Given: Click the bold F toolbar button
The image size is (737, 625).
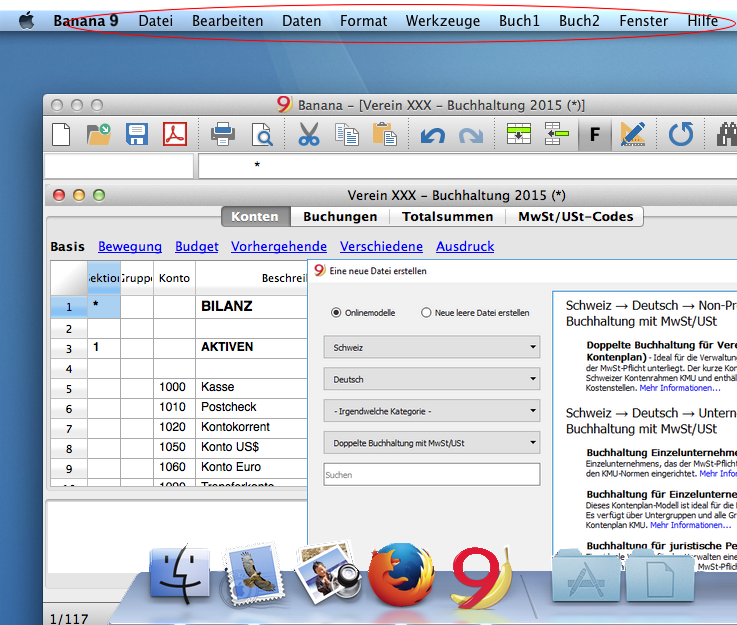Looking at the screenshot, I should tap(595, 135).
